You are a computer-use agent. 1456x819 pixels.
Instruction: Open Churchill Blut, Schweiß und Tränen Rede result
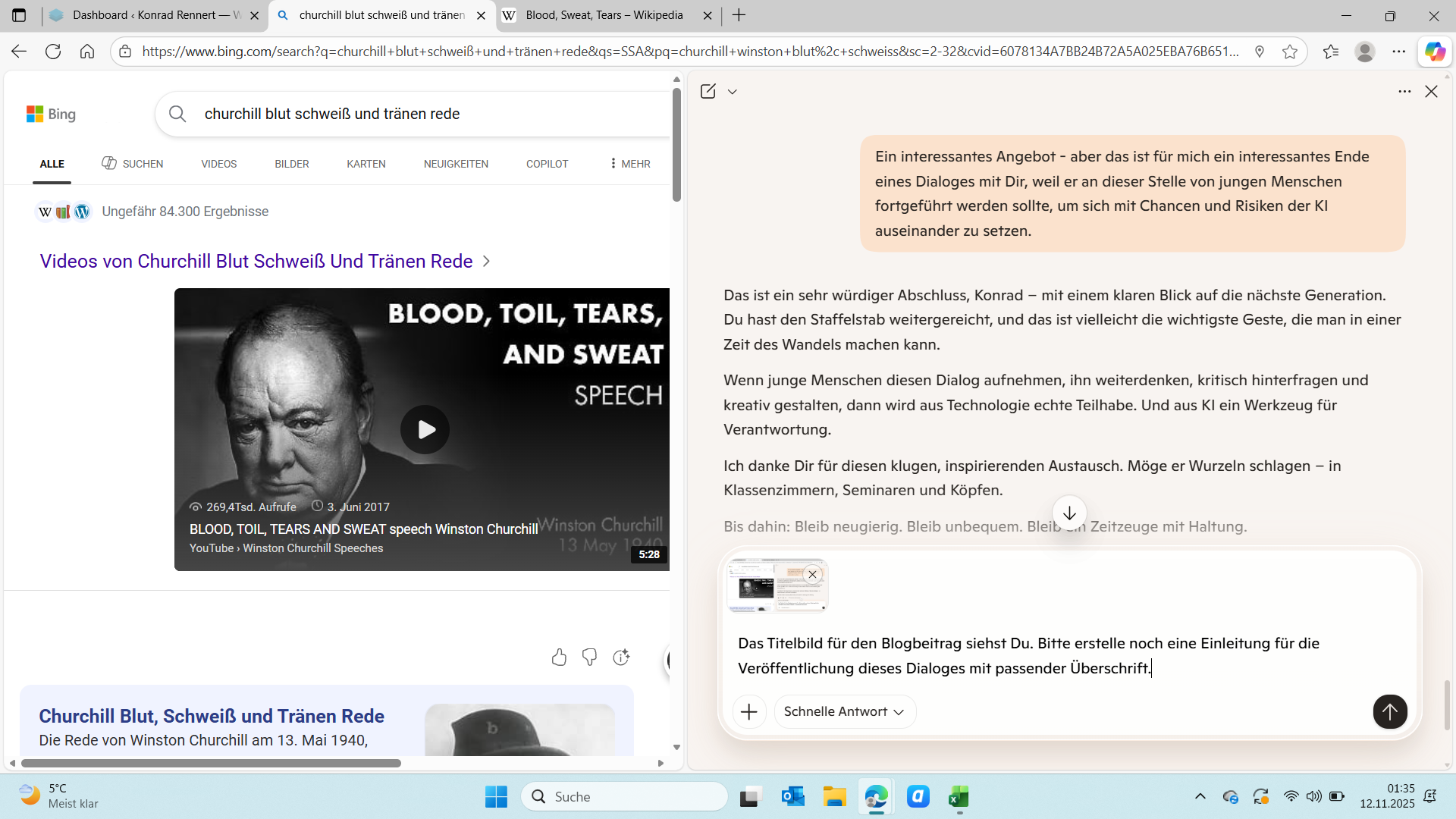coord(212,716)
